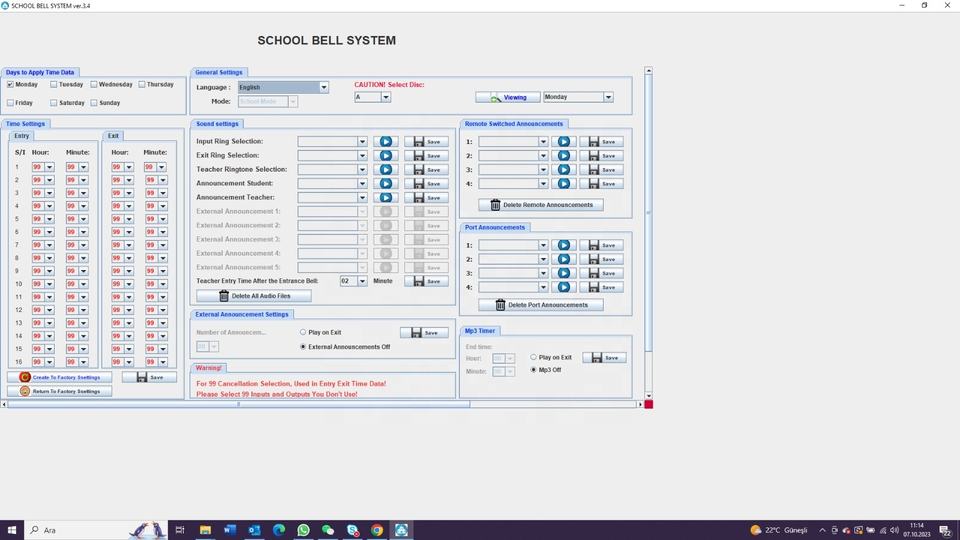Viewport: 960px width, 540px height.
Task: Expand the Select Disc dropdown
Action: (385, 98)
